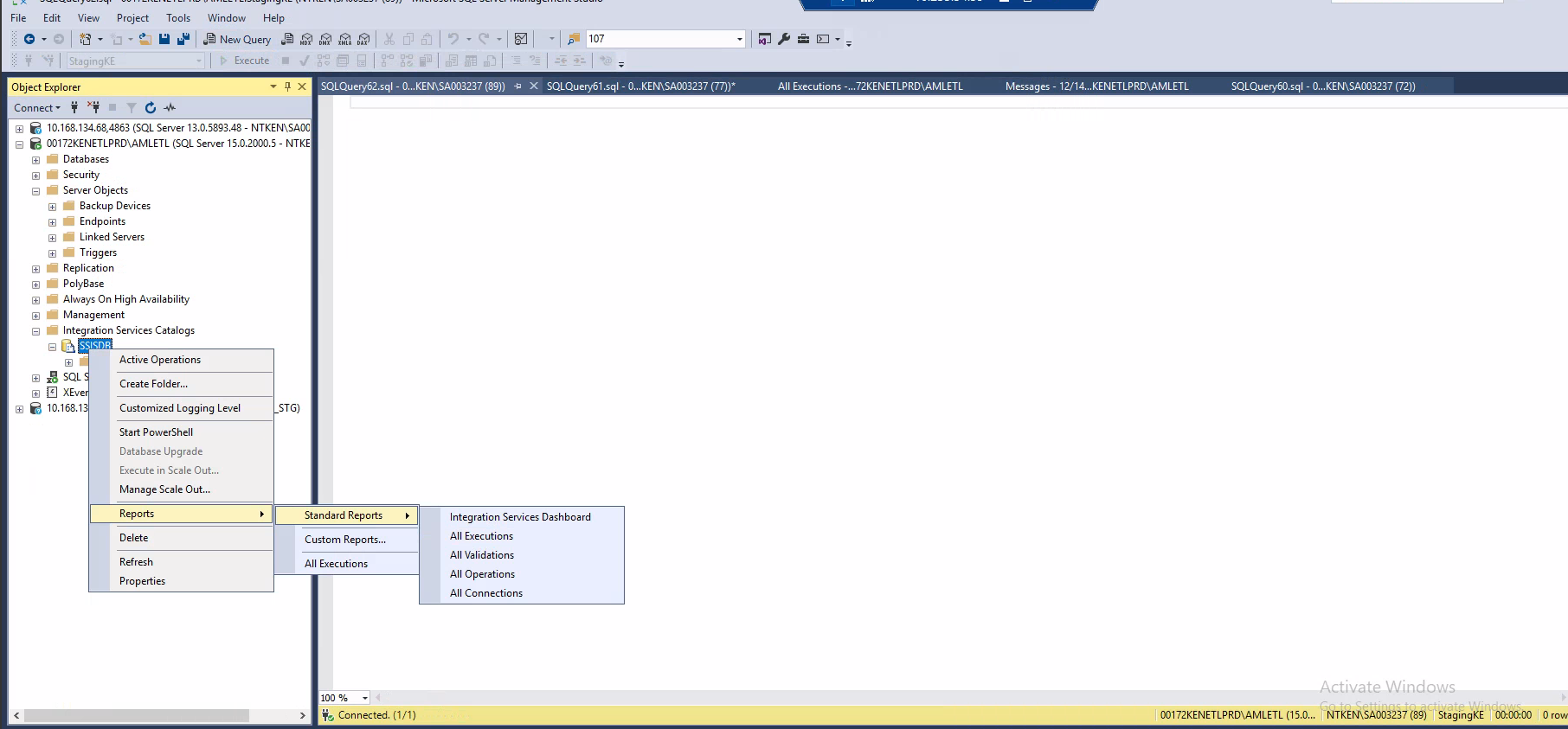Click the MDX query icon
Image resolution: width=1568 pixels, height=729 pixels.
coord(306,39)
